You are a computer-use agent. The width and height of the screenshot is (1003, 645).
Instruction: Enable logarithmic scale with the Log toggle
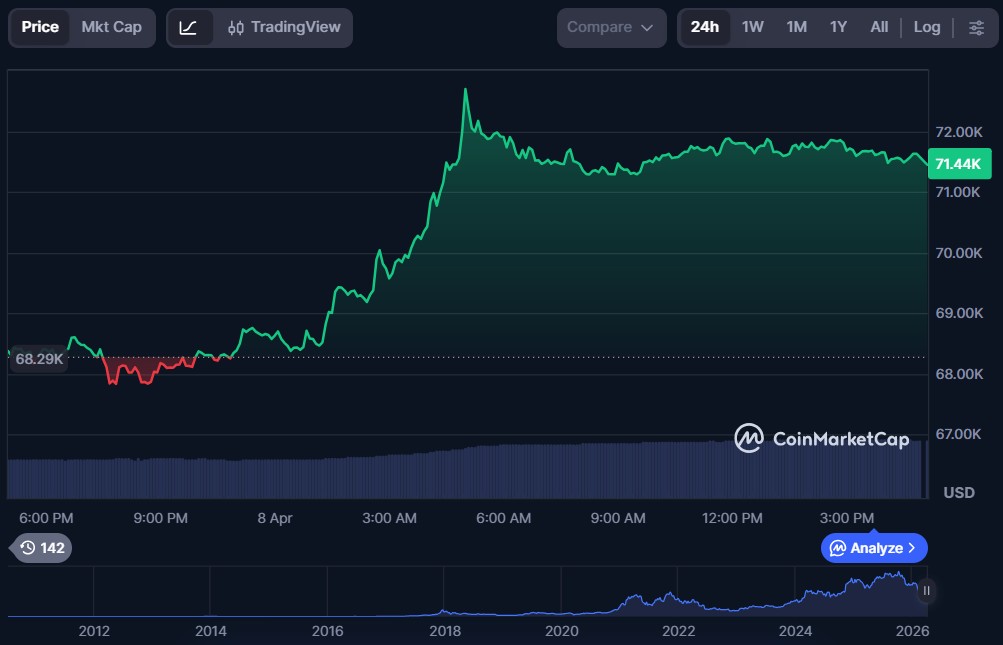point(926,27)
